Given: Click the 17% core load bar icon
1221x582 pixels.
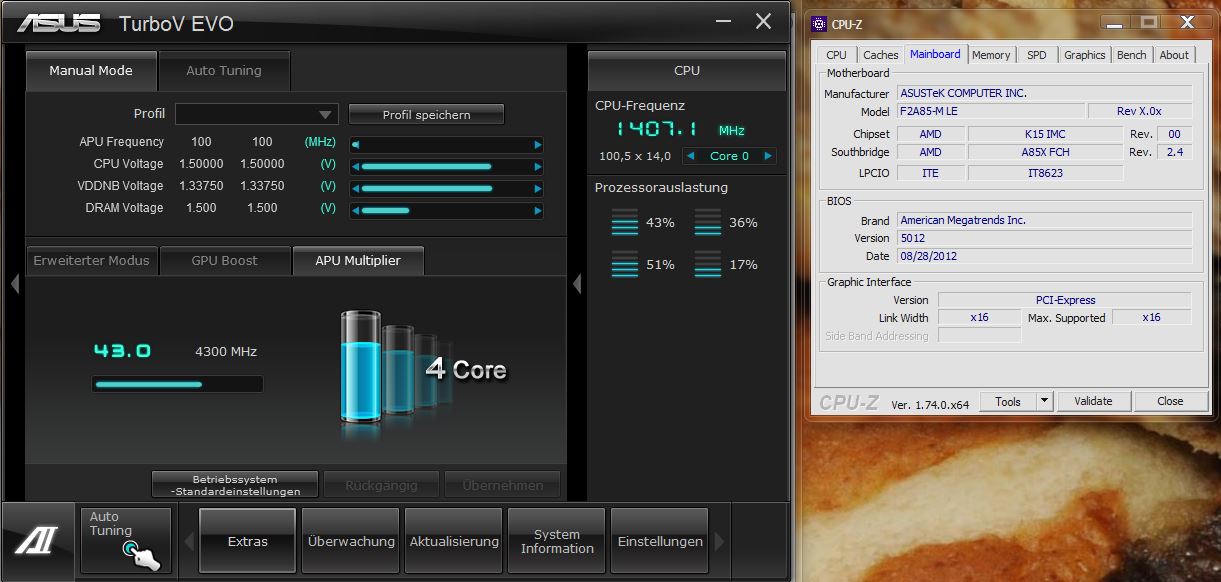Looking at the screenshot, I should 707,264.
